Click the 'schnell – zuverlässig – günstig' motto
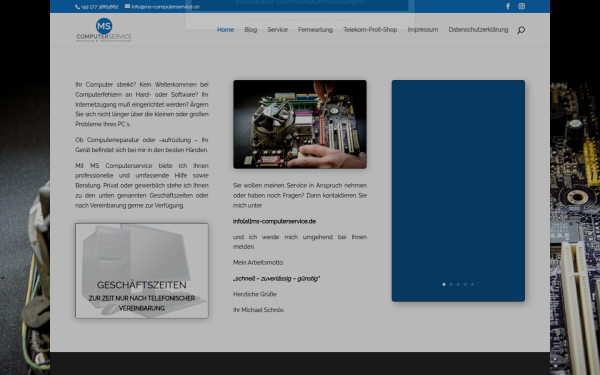600x375 pixels. [276, 279]
